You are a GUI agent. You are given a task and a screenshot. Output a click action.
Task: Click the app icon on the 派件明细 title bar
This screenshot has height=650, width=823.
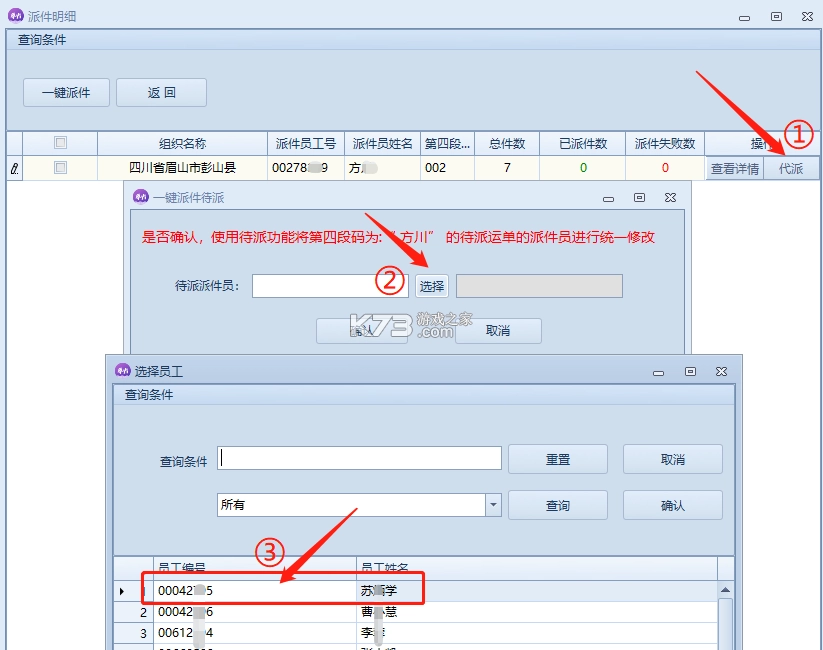point(16,16)
